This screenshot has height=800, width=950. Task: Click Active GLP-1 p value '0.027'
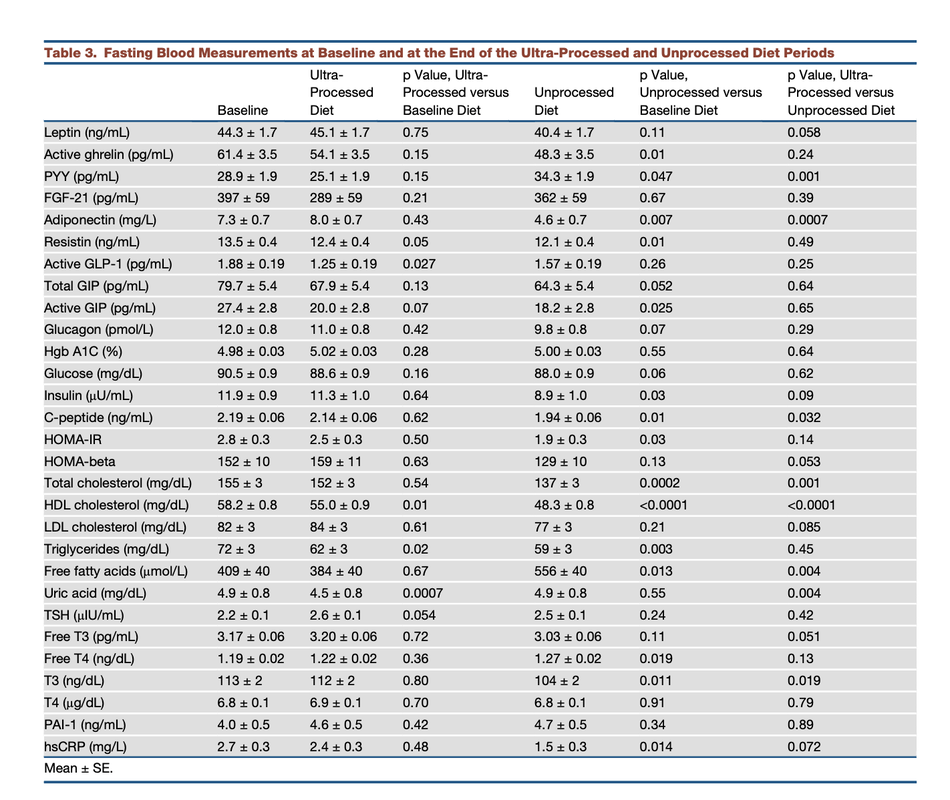pyautogui.click(x=419, y=264)
